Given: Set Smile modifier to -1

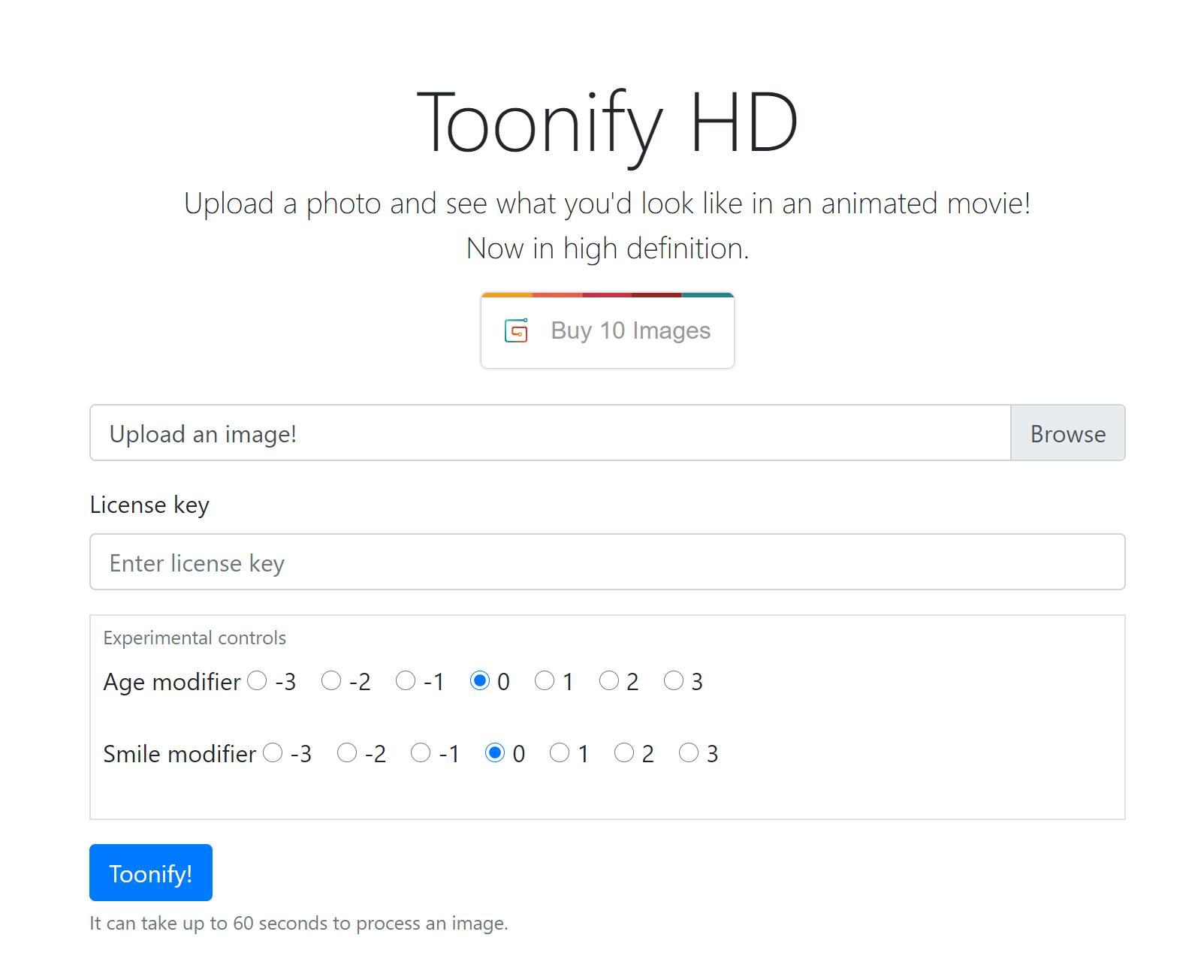Looking at the screenshot, I should [x=421, y=752].
